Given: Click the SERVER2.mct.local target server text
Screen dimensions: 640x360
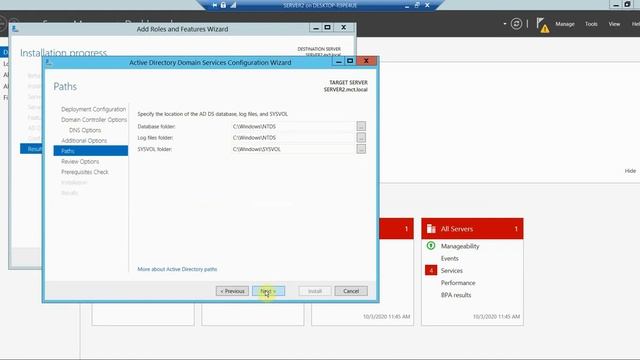Looking at the screenshot, I should point(346,89).
